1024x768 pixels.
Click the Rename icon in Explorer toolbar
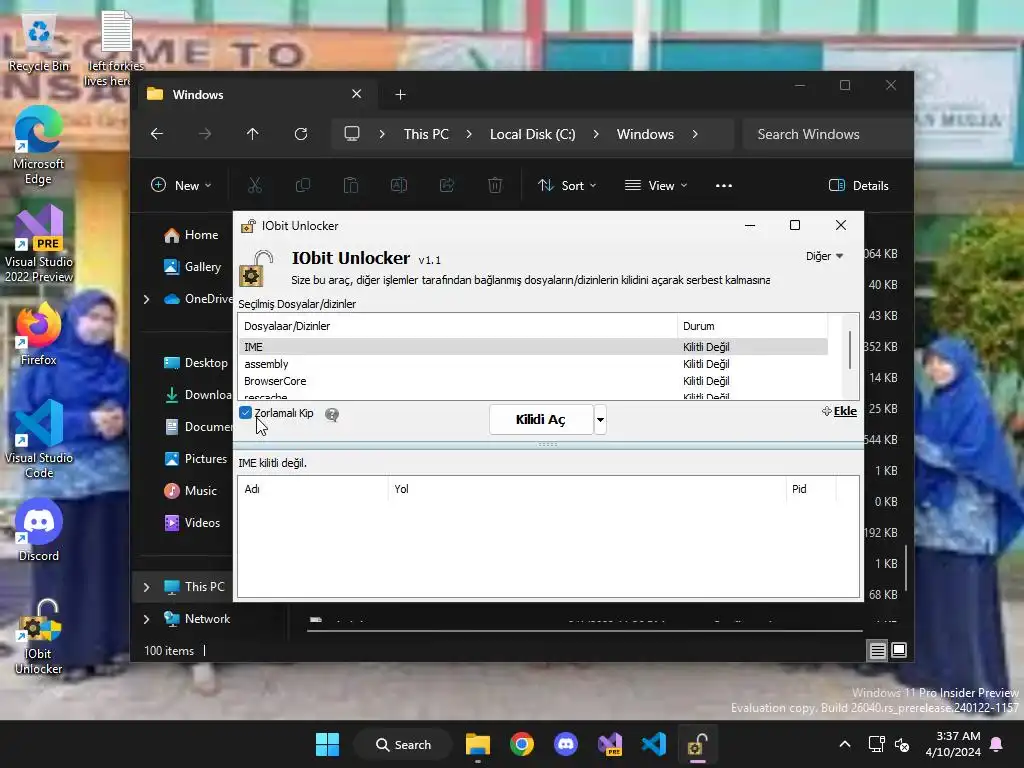click(399, 185)
